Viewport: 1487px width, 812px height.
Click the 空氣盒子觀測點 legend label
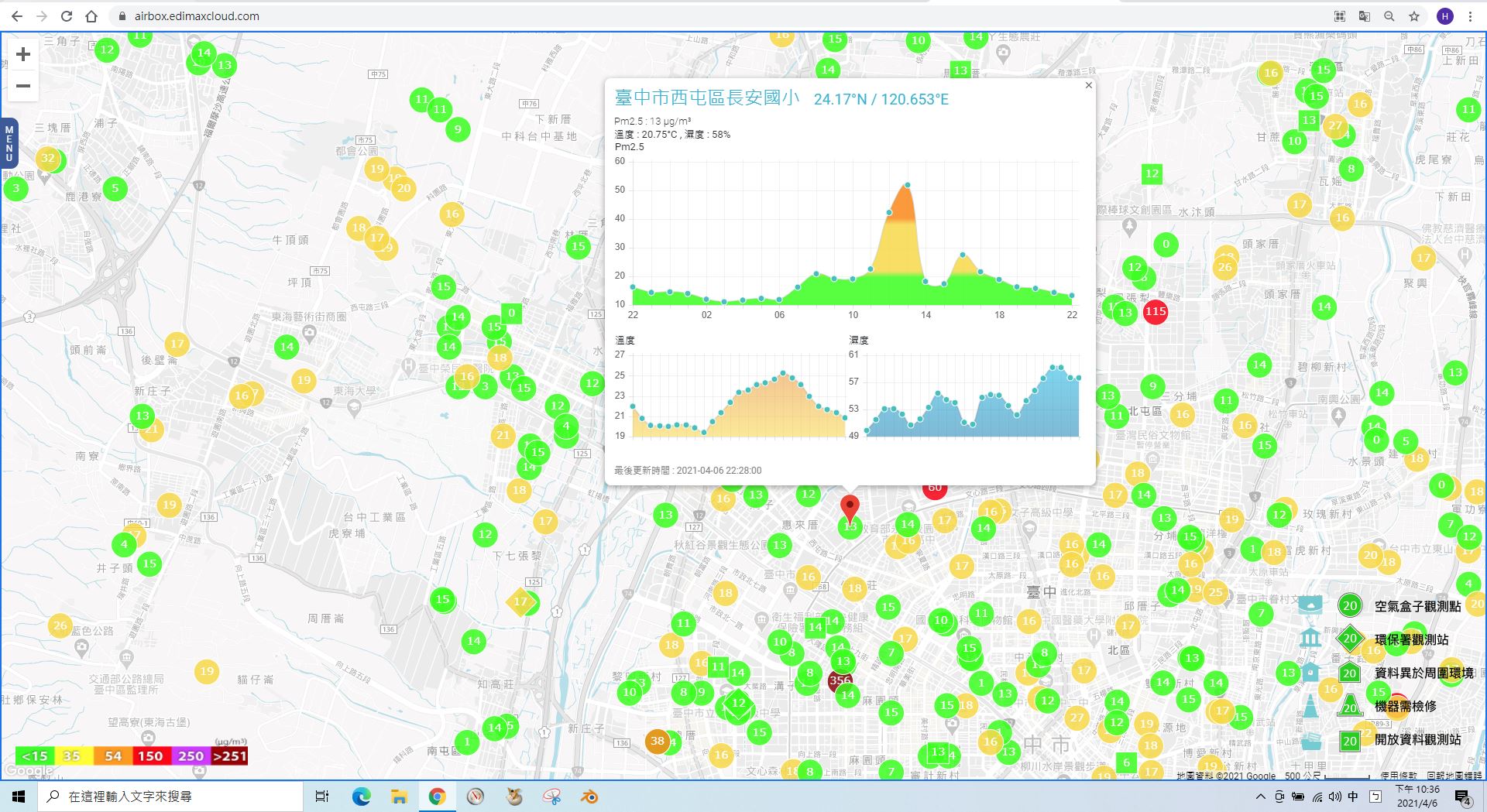1417,606
